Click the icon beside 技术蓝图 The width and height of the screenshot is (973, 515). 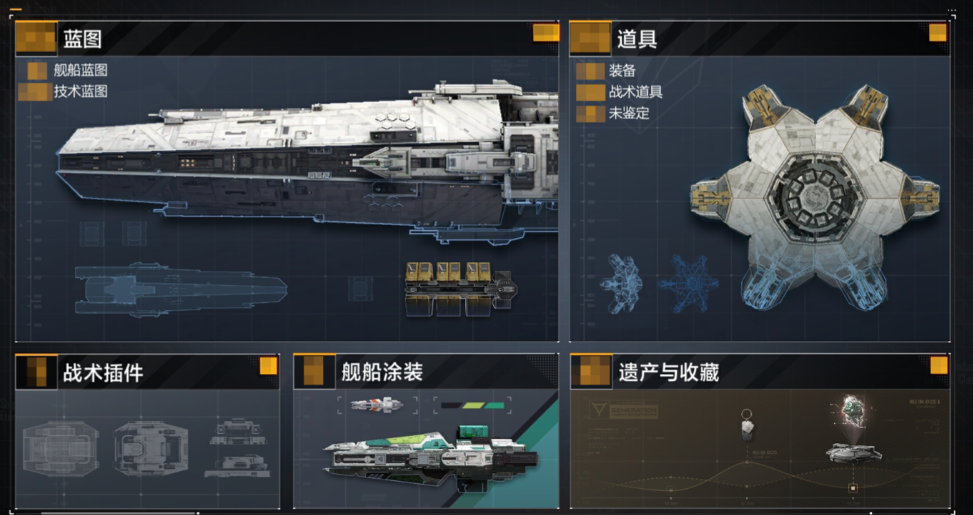[x=35, y=91]
